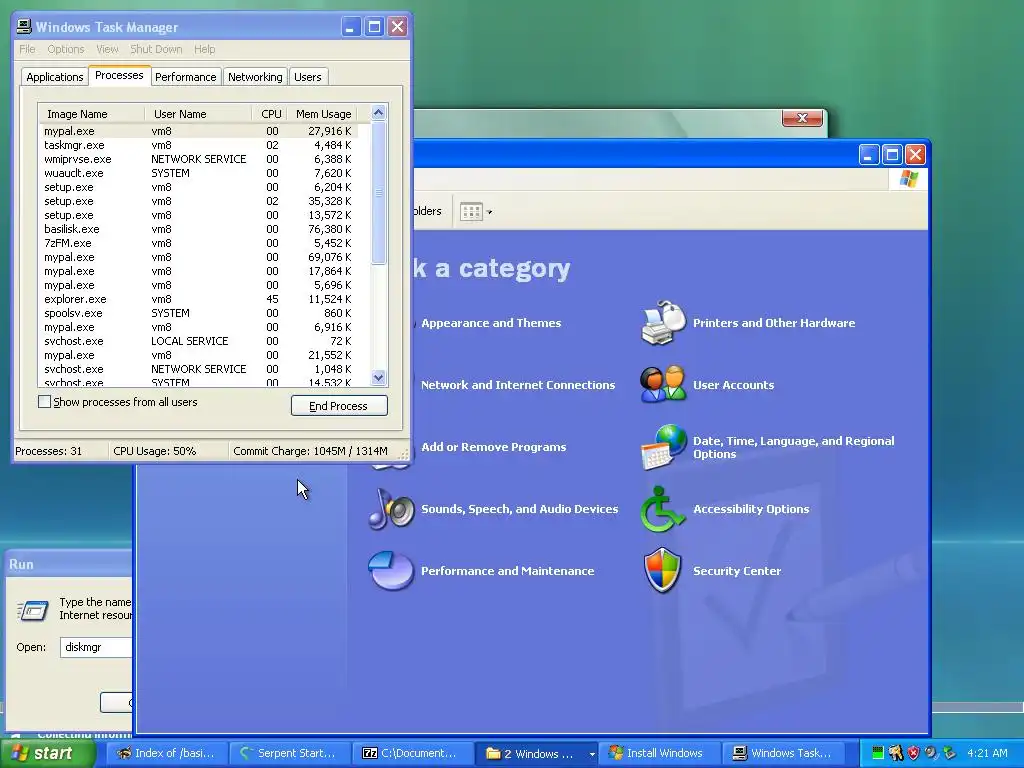Open Printers and Other Hardware category icon
The height and width of the screenshot is (768, 1024).
click(x=663, y=323)
